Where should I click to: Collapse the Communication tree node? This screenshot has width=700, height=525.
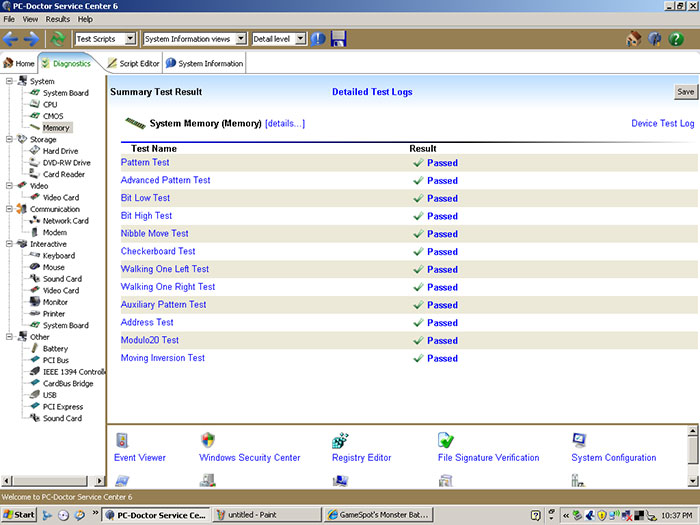pos(9,208)
